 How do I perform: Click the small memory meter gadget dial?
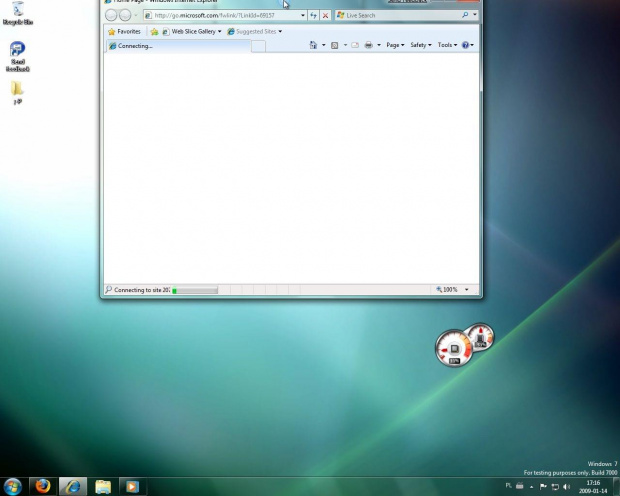point(482,336)
